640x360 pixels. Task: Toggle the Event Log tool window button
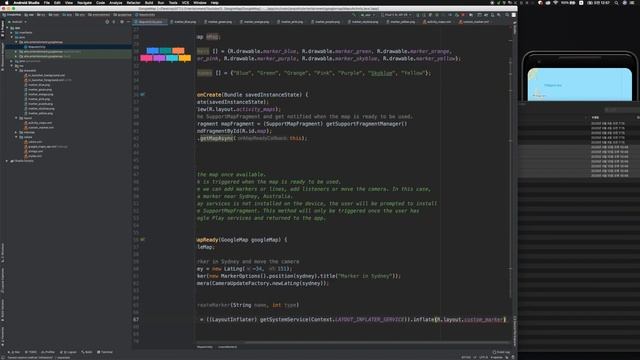501,352
